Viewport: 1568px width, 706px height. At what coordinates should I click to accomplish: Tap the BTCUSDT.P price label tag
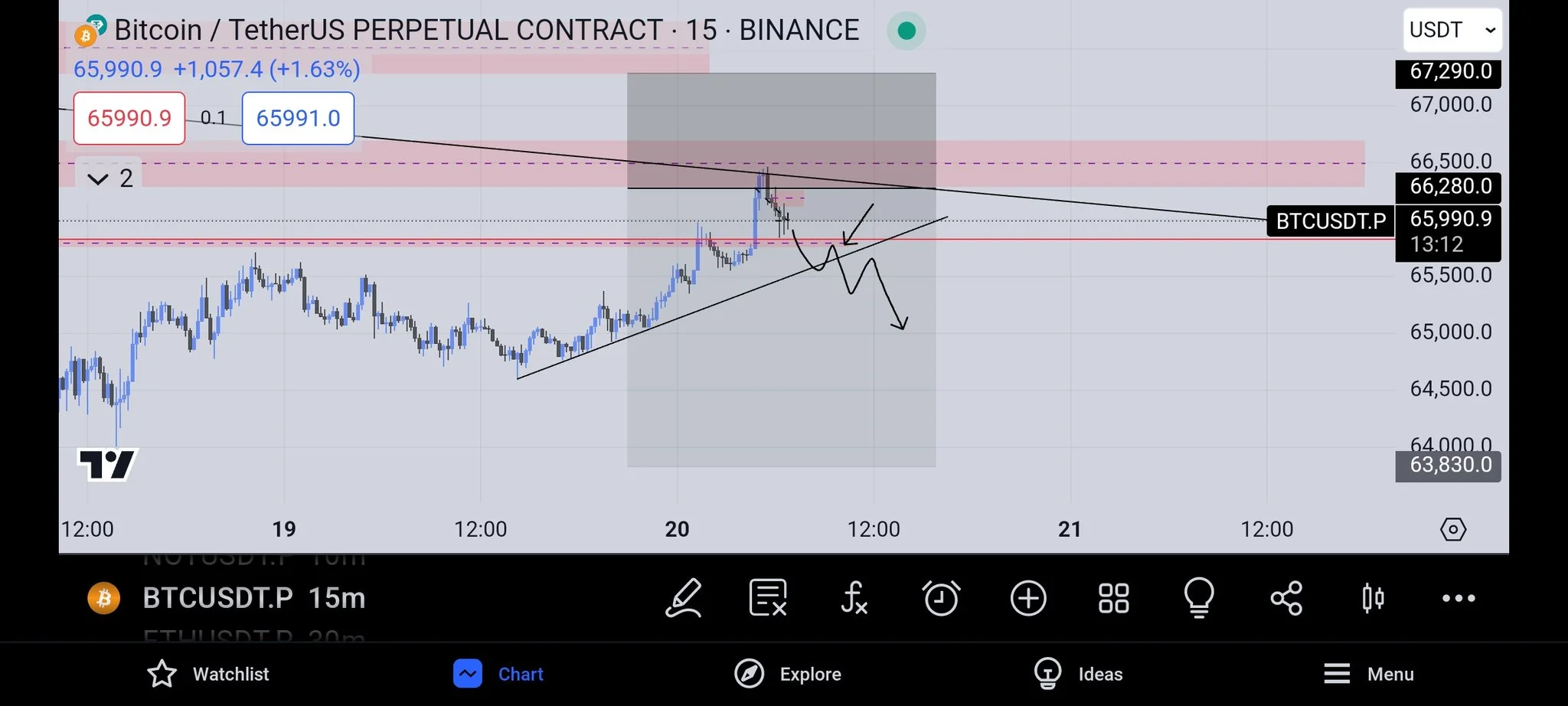point(1331,221)
